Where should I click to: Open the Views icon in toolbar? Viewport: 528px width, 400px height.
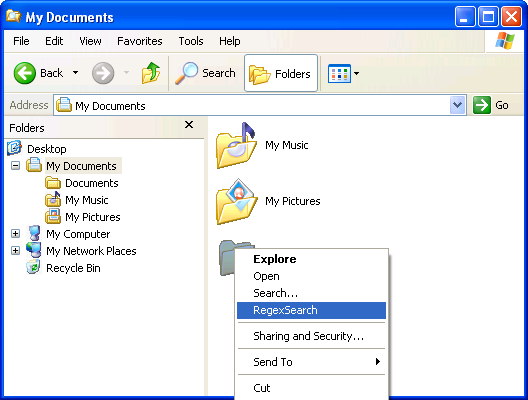click(339, 73)
